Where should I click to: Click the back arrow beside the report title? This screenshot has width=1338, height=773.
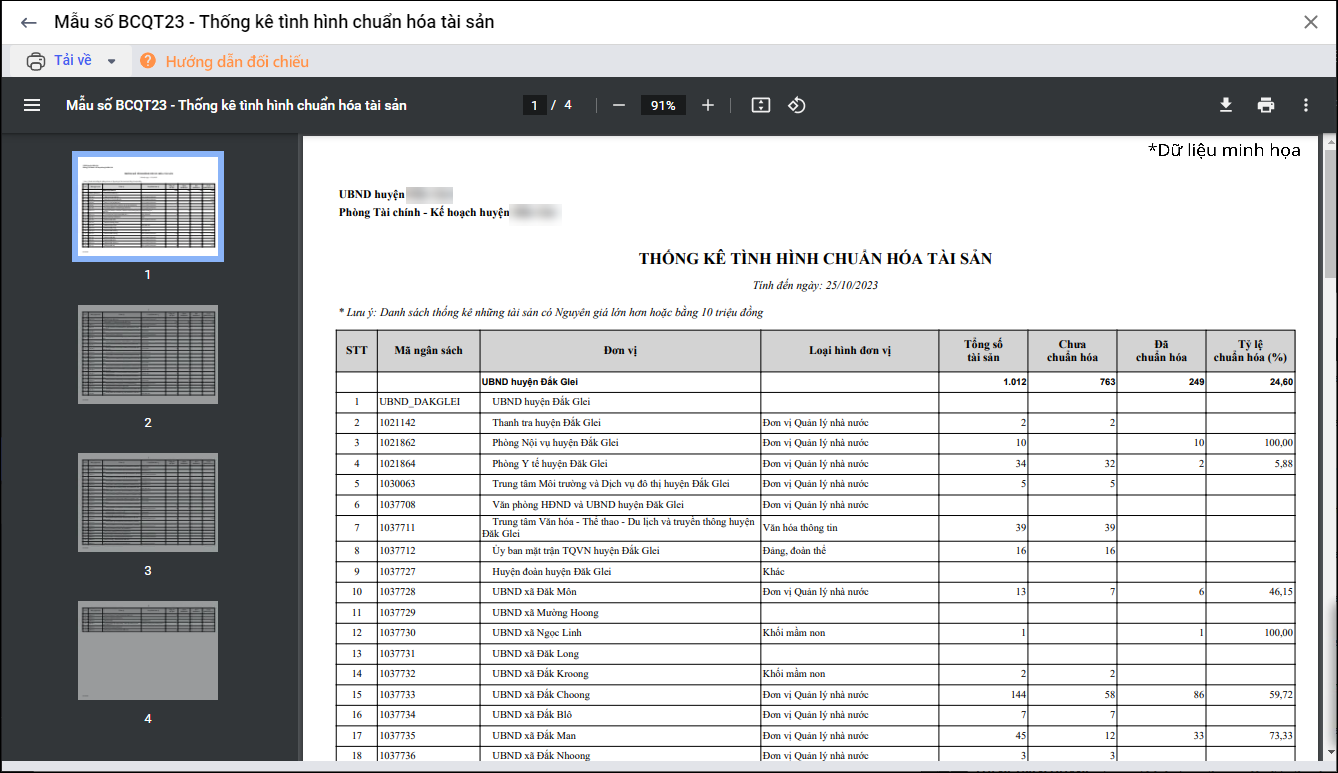click(x=28, y=22)
